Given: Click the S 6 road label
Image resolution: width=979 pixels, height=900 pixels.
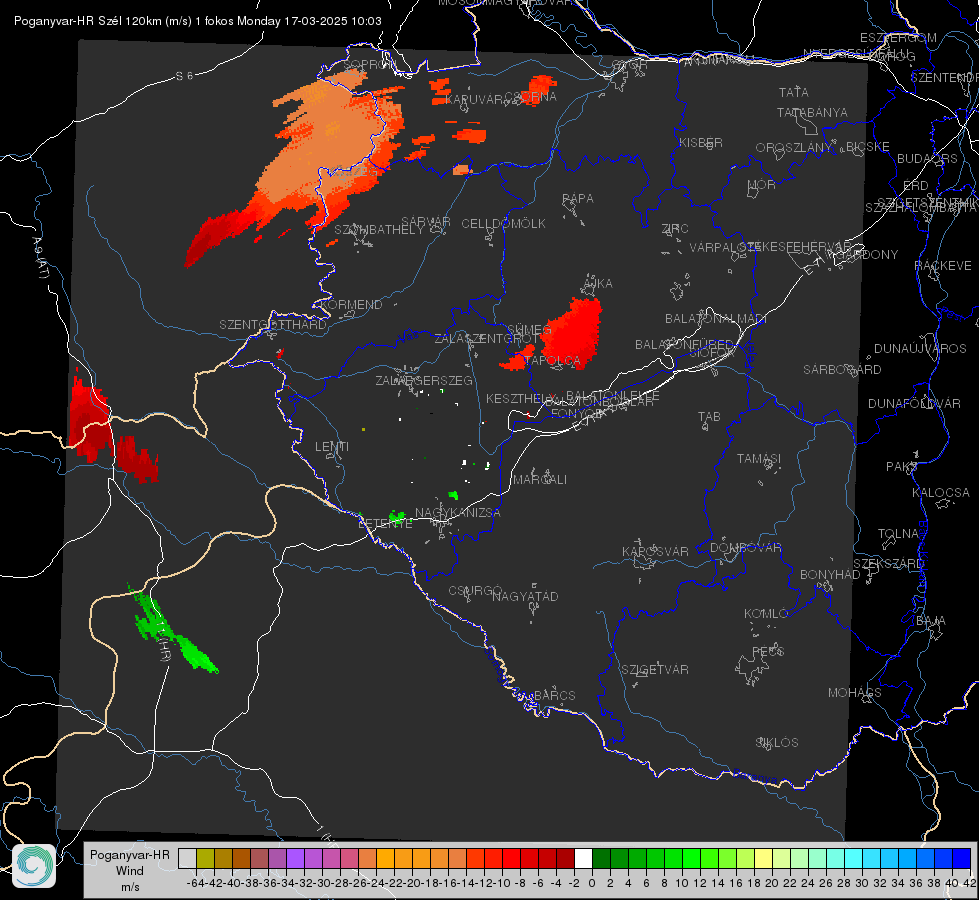Looking at the screenshot, I should point(184,76).
